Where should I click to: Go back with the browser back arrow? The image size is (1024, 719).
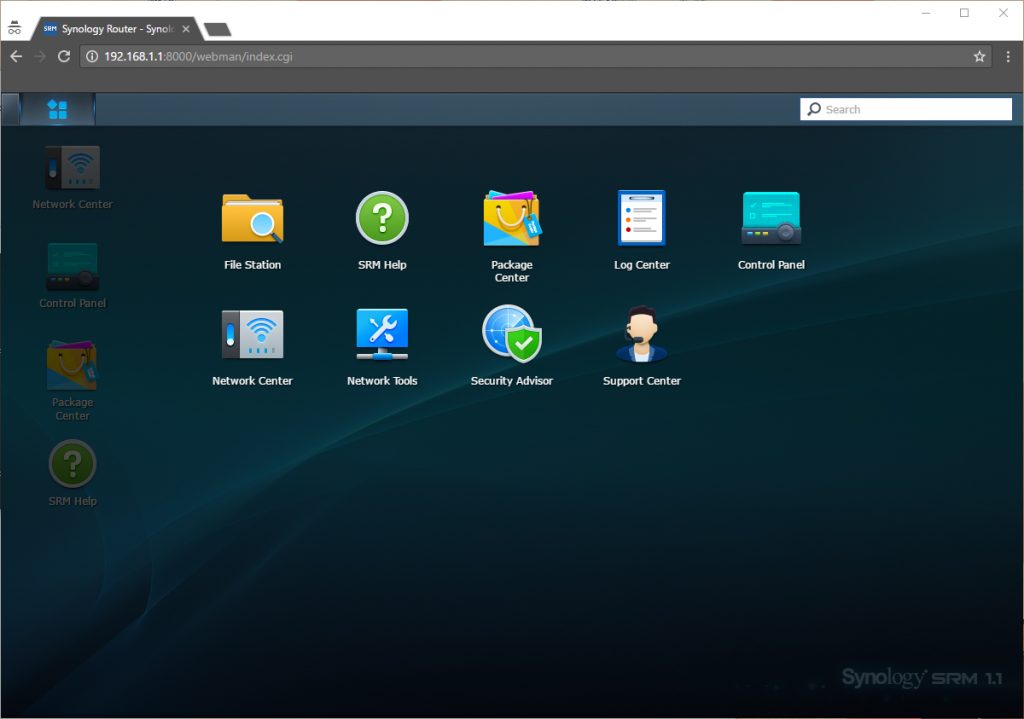(x=16, y=57)
